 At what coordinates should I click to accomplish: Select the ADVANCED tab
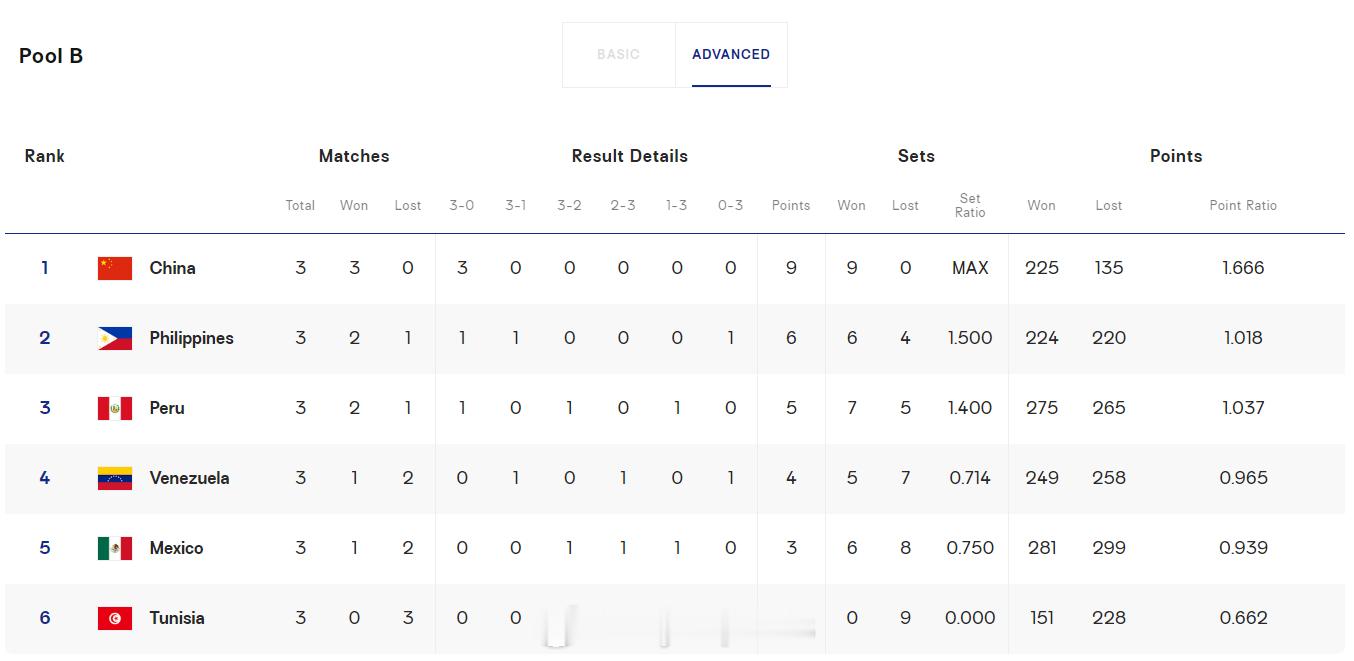point(731,54)
